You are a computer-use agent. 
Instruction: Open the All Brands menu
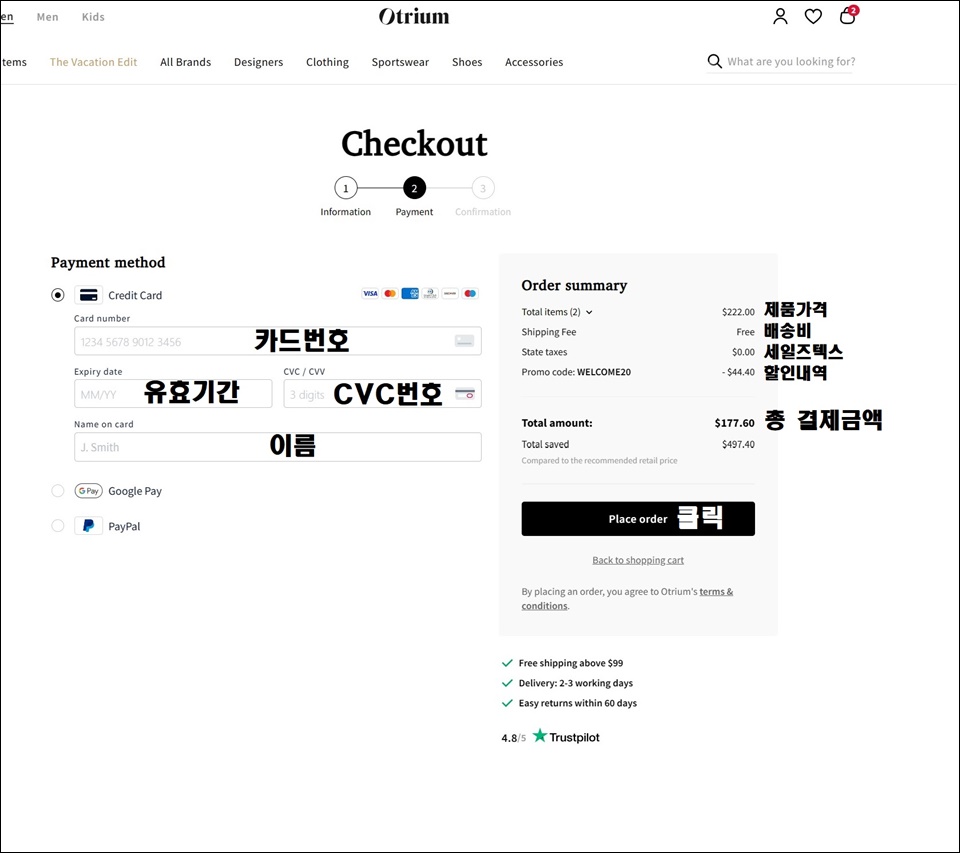tap(186, 62)
